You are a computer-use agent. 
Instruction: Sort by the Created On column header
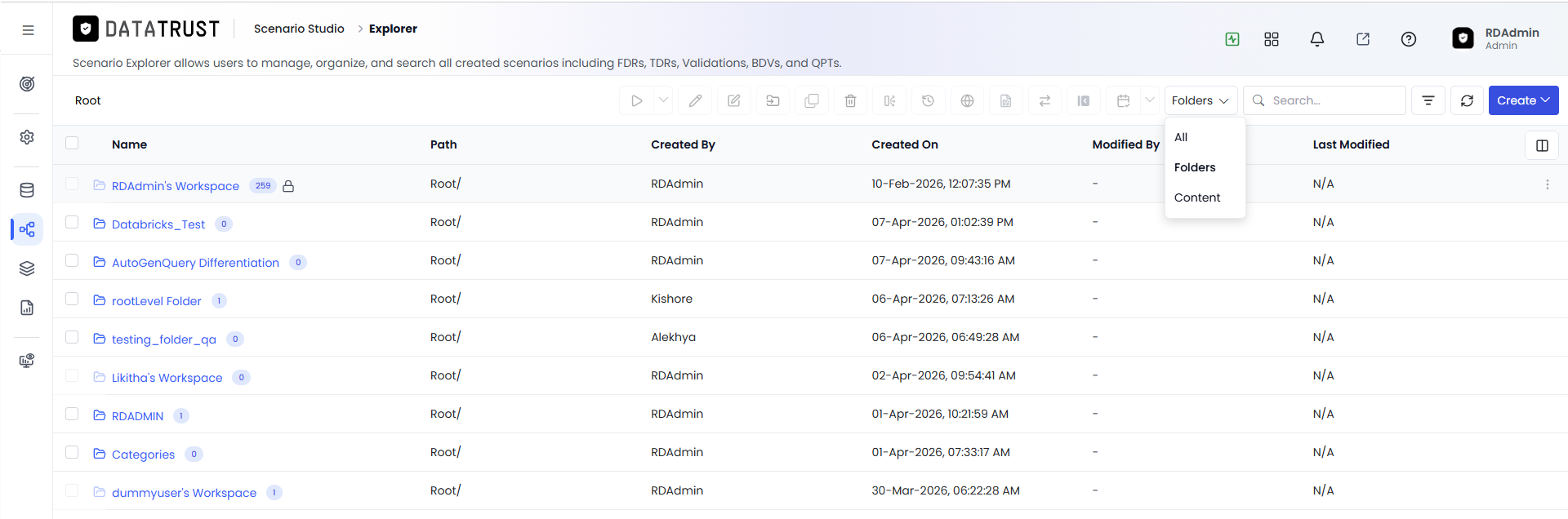pyautogui.click(x=904, y=144)
